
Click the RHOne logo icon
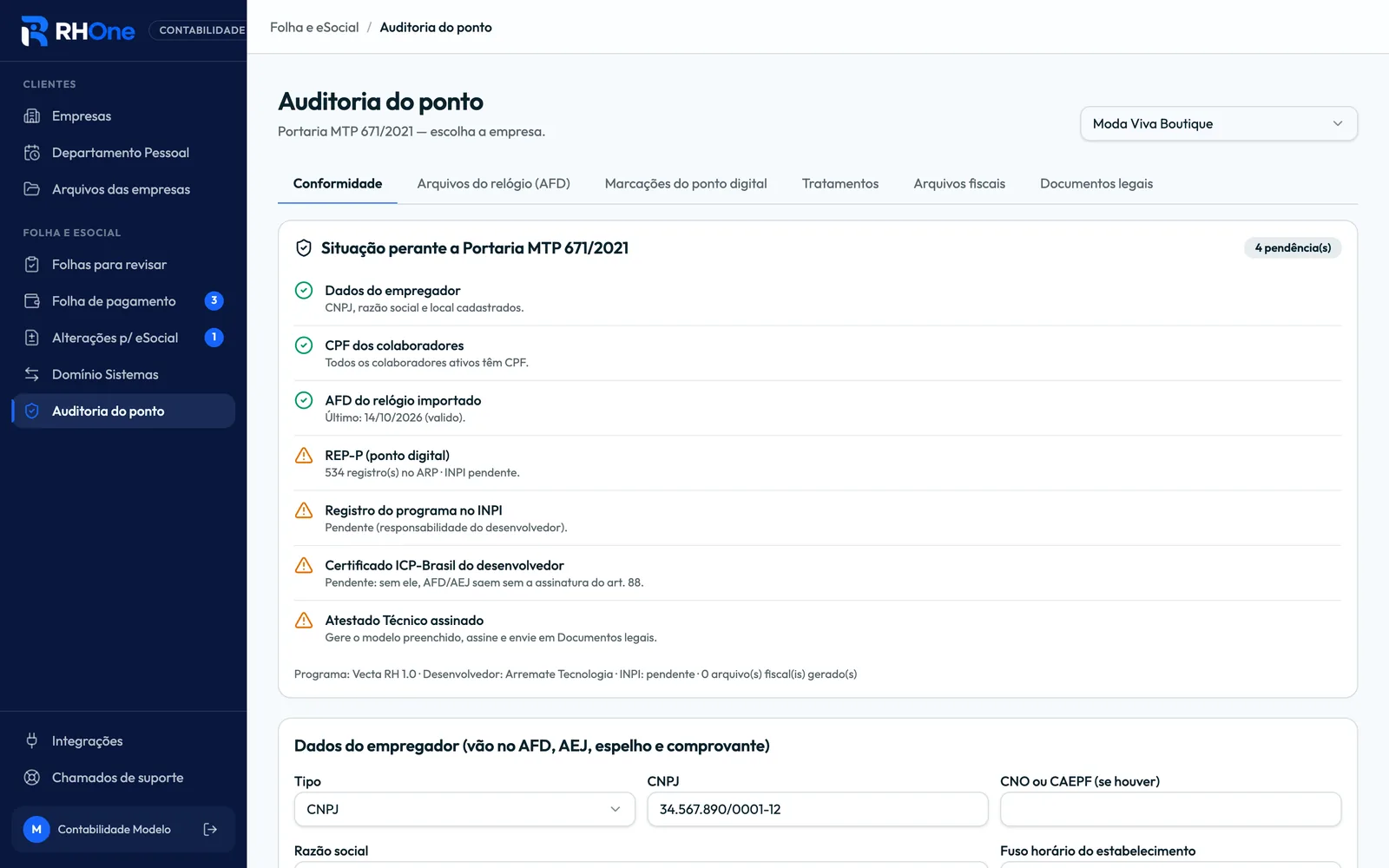coord(34,30)
